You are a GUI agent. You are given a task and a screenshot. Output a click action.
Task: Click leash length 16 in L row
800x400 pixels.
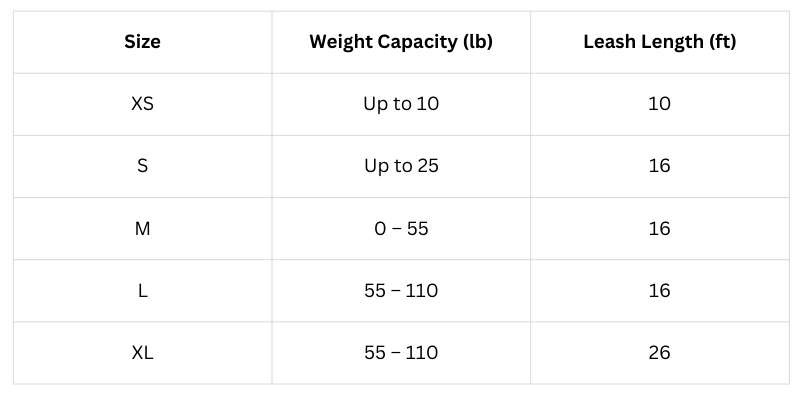coord(659,291)
